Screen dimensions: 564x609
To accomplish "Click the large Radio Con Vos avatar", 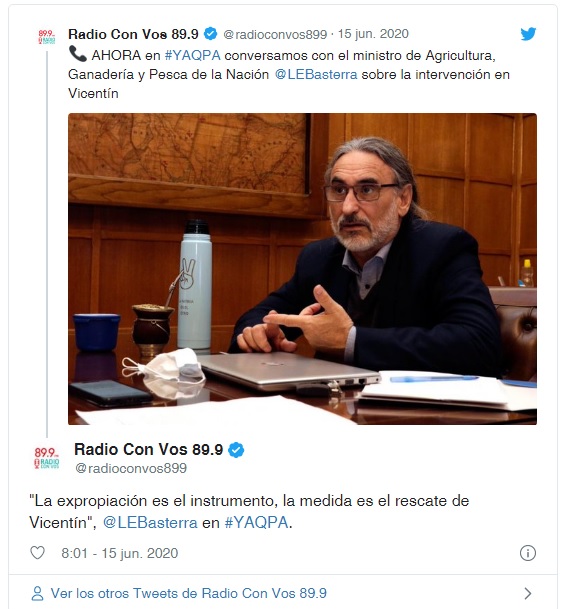I will [x=47, y=458].
